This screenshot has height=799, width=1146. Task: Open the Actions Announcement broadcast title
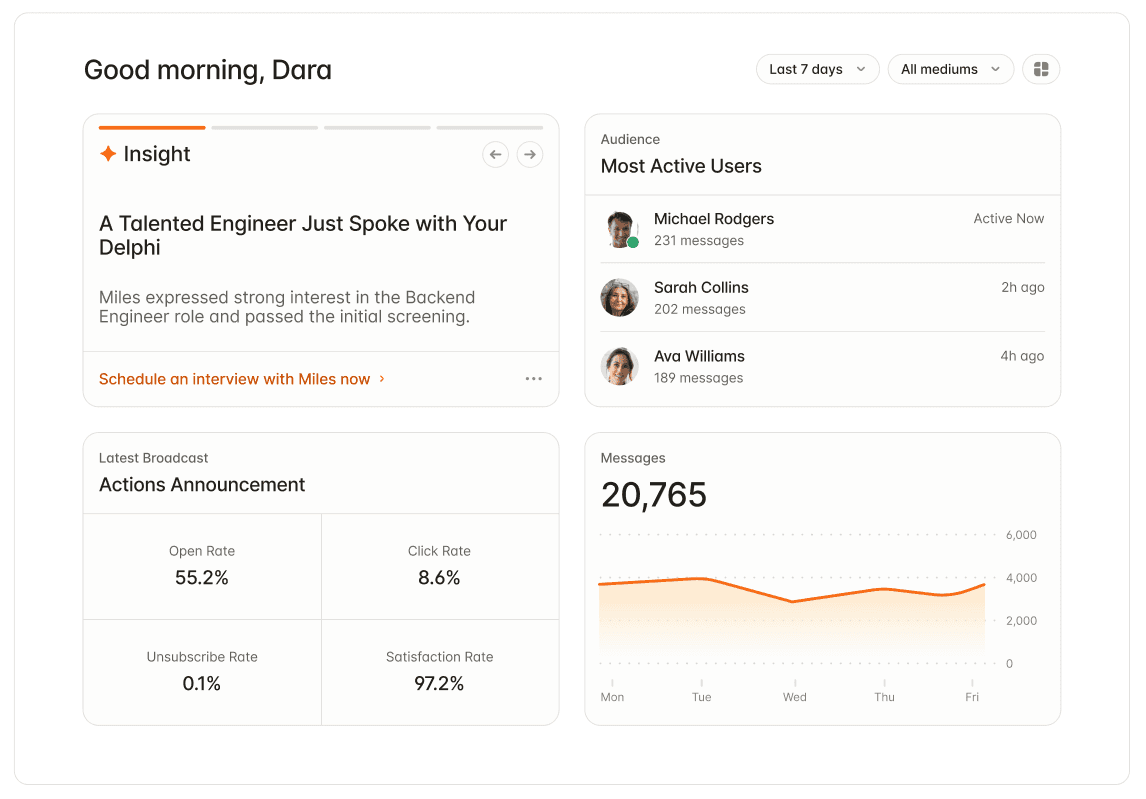tap(202, 485)
